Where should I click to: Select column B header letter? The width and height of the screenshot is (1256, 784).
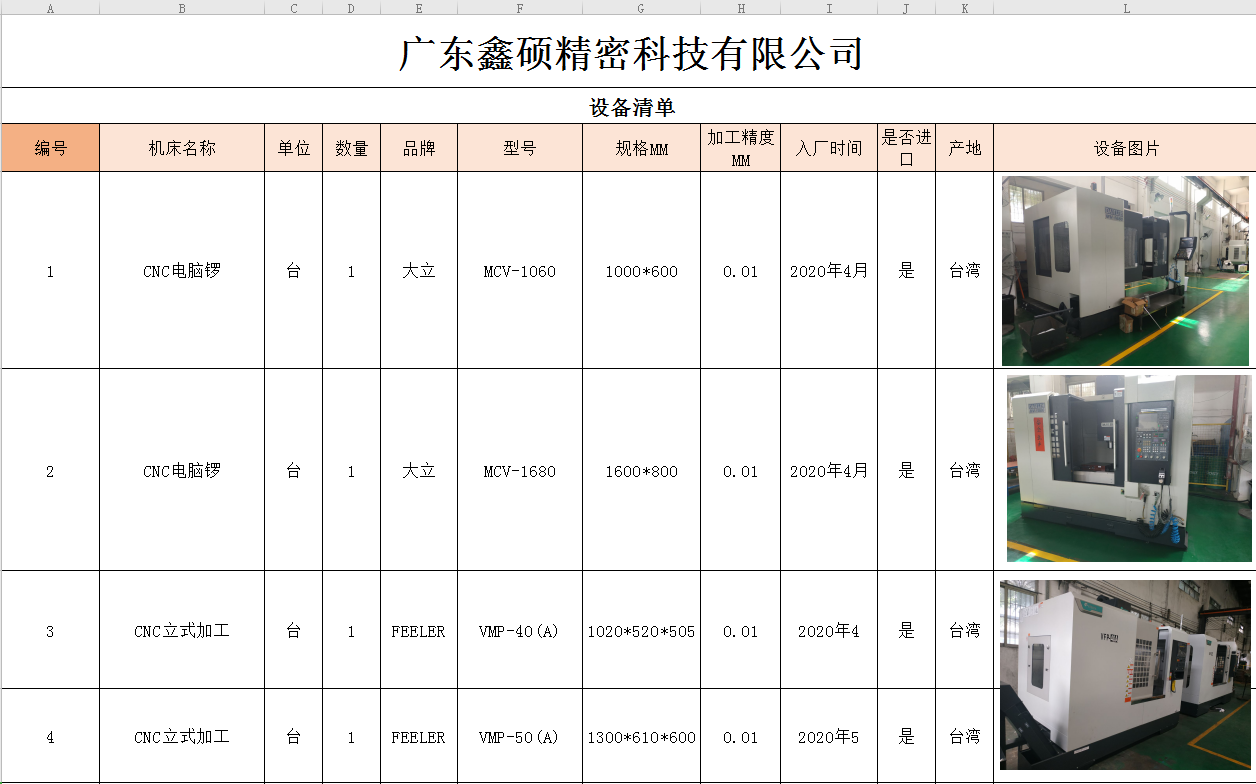click(182, 8)
